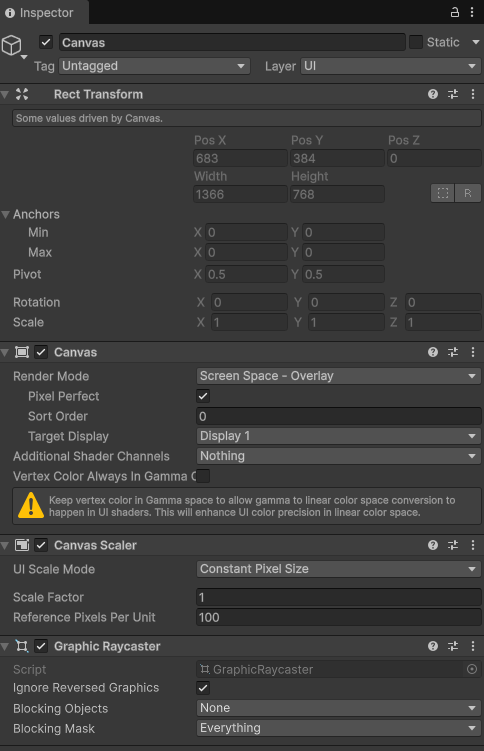This screenshot has width=484, height=751.
Task: Open Canvas component more options menu
Action: (x=473, y=353)
